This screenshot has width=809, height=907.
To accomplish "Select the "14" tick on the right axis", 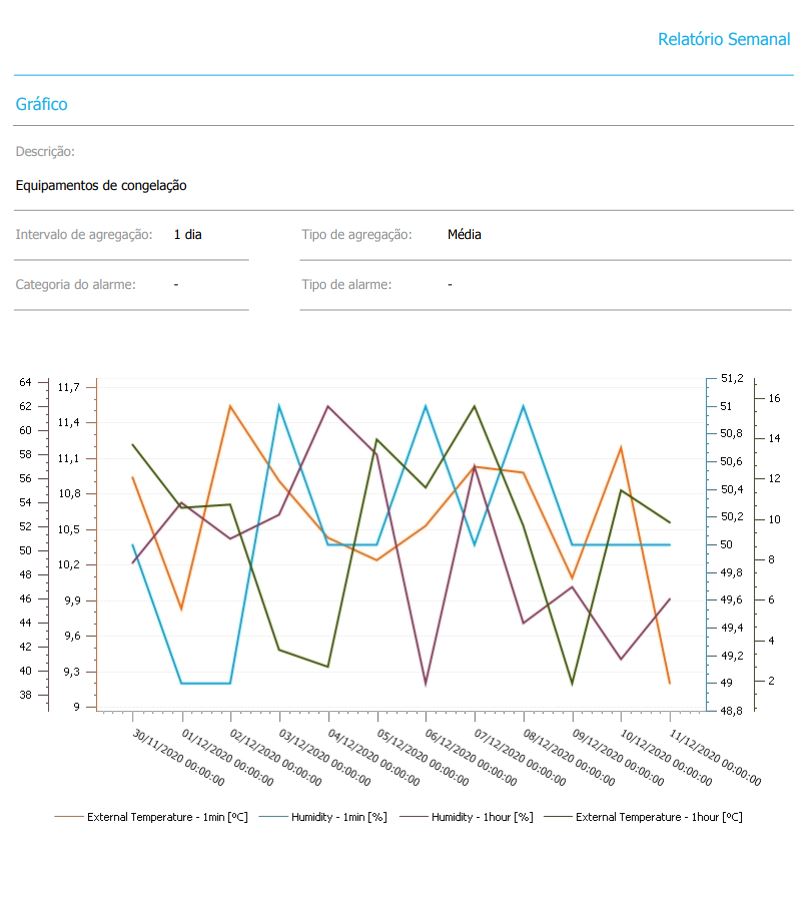I will click(x=774, y=438).
